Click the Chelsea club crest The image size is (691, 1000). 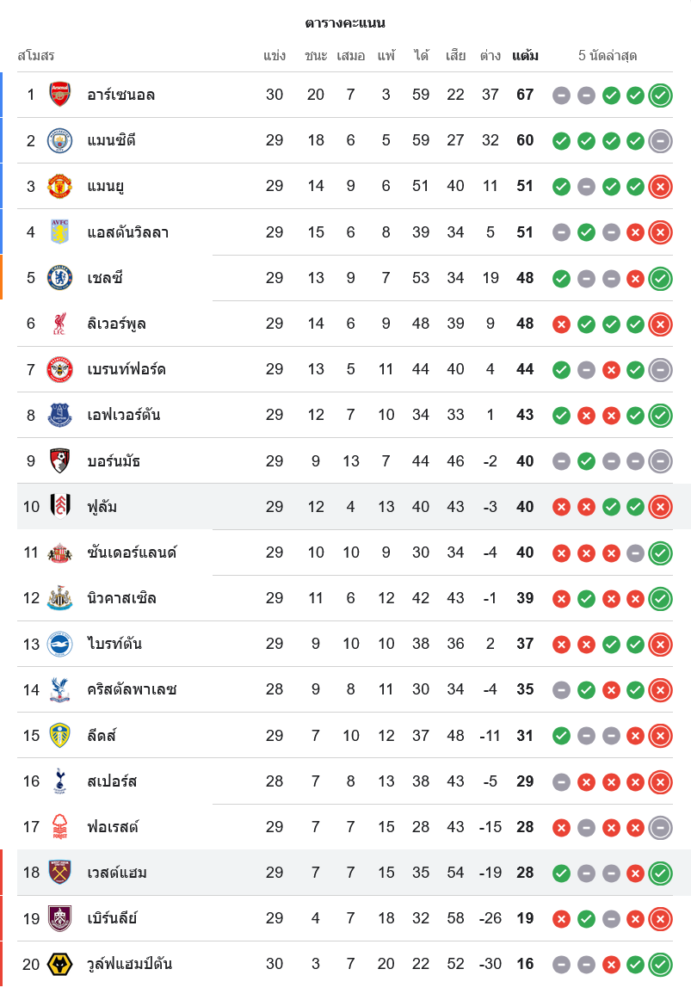[60, 278]
